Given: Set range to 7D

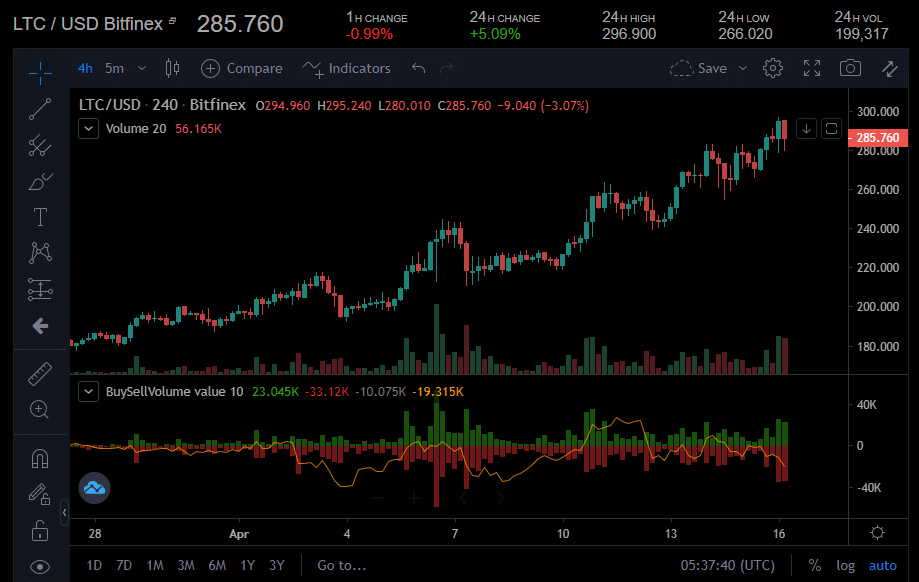Looking at the screenshot, I should pos(124,565).
